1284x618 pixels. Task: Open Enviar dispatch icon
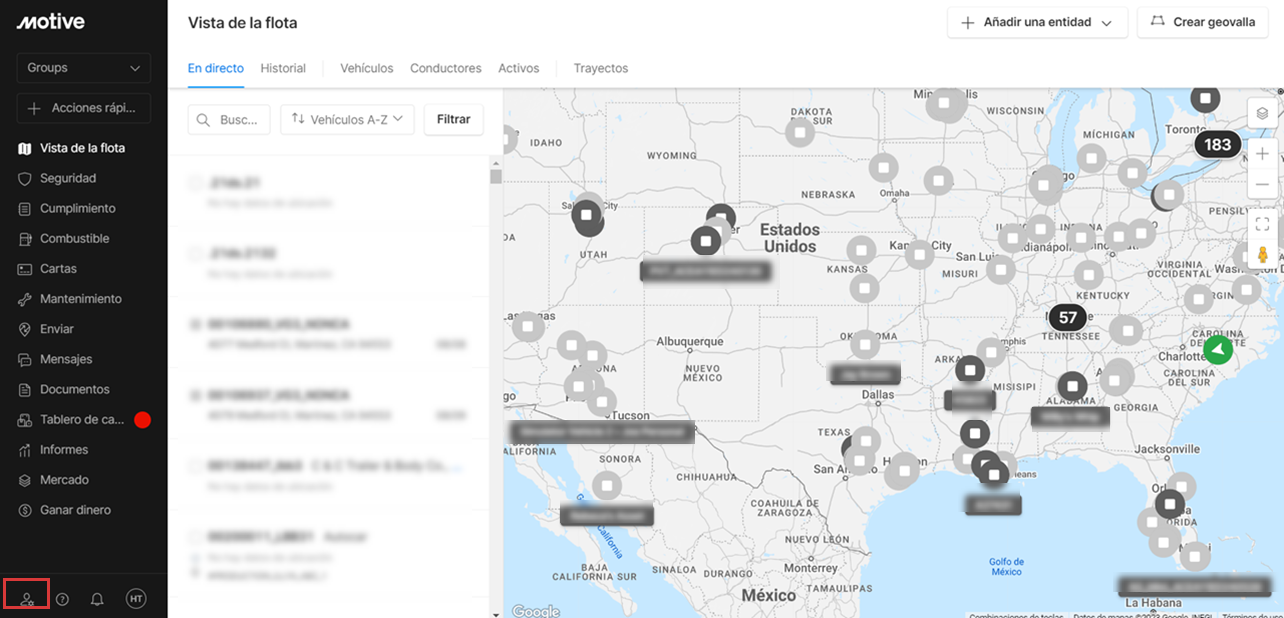pyautogui.click(x=25, y=329)
